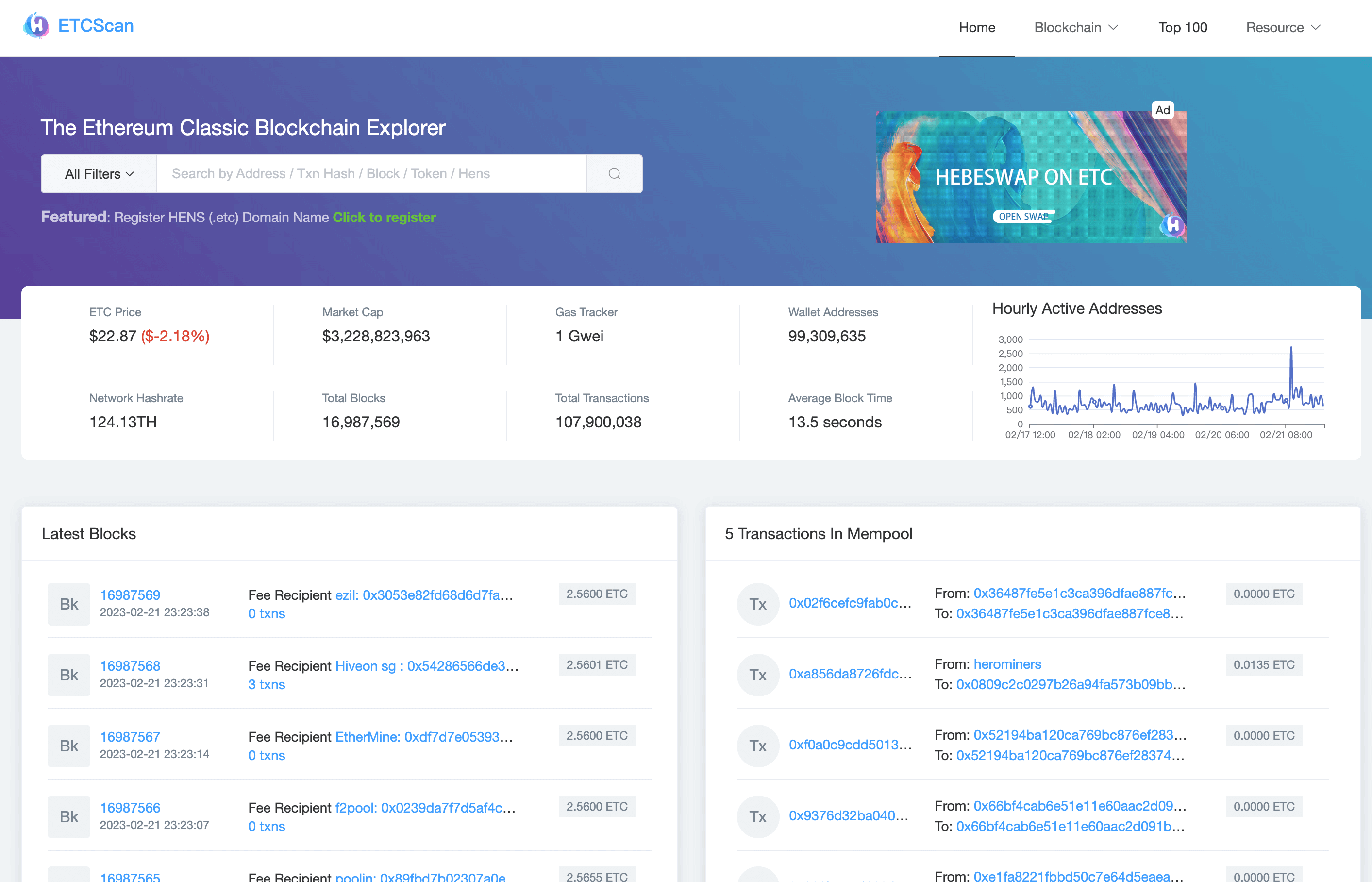Click the Tx icon for 0xa856da8726fdc transaction
Viewport: 1372px width, 882px height.
point(758,675)
